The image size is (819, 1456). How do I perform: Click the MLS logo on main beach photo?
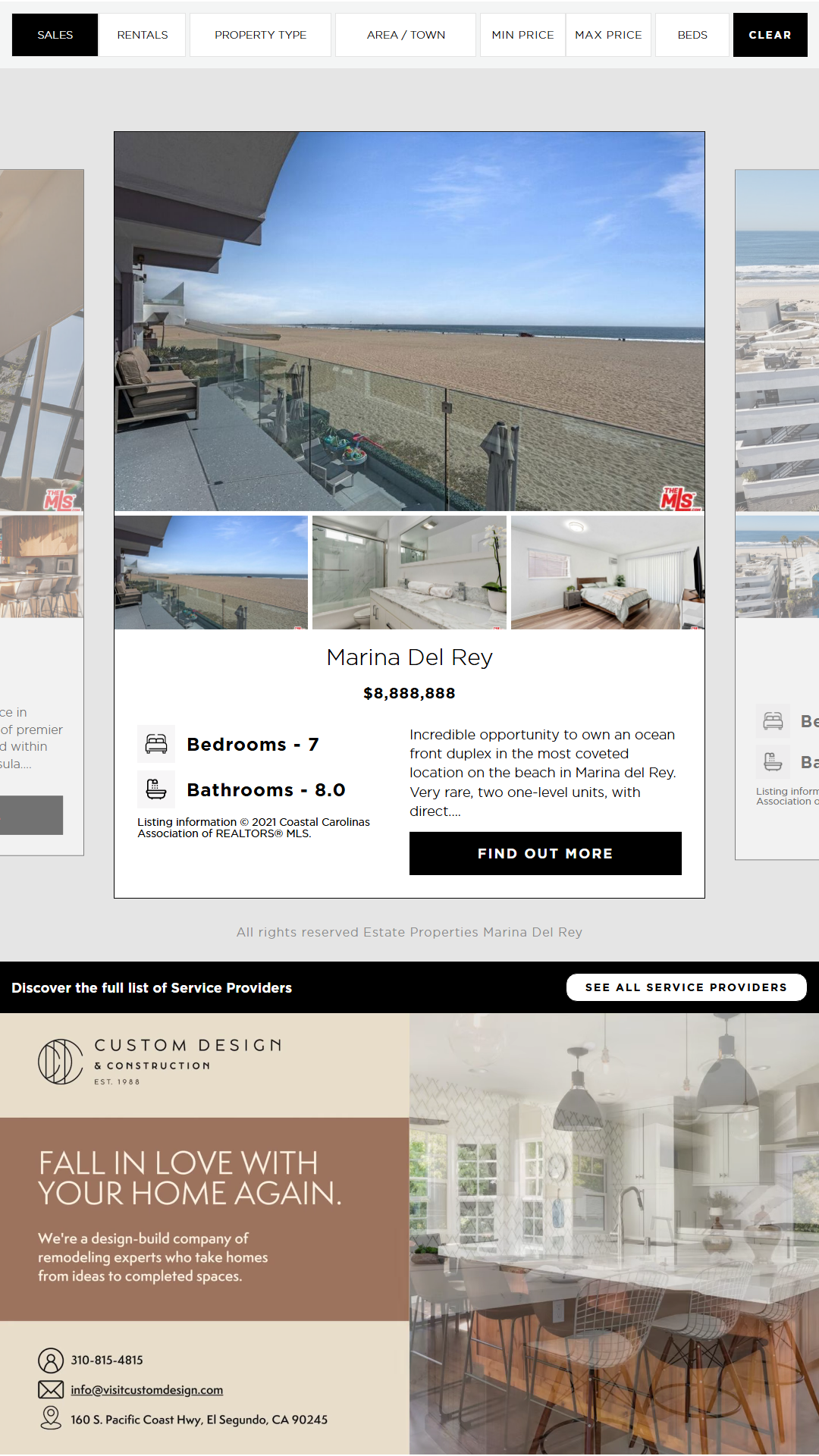pos(679,498)
